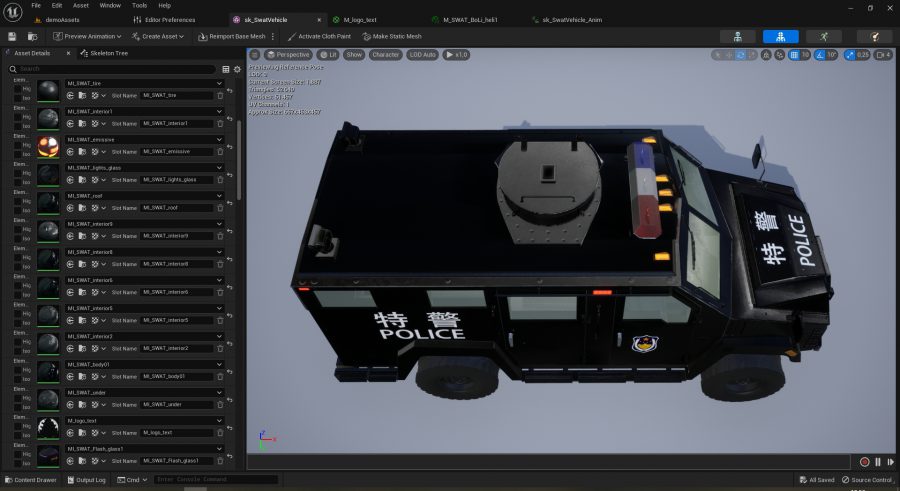900x491 pixels.
Task: Click the playback speed x1.0 control
Action: tap(456, 55)
